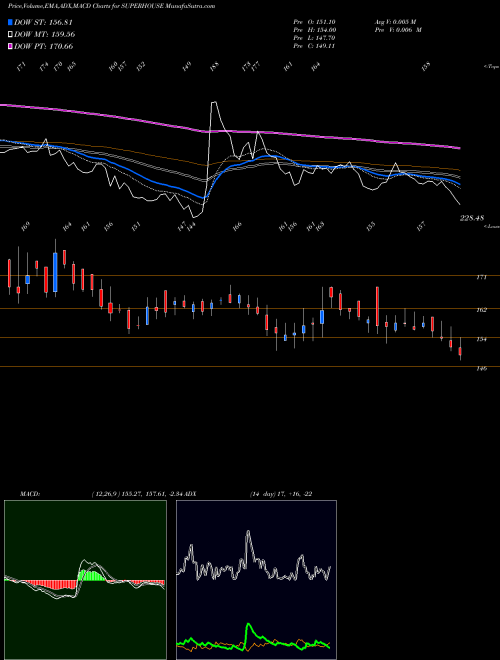The image size is (500, 660).
Task: Click the 'Pre C: 149.11' close value
Action: tap(314, 46)
